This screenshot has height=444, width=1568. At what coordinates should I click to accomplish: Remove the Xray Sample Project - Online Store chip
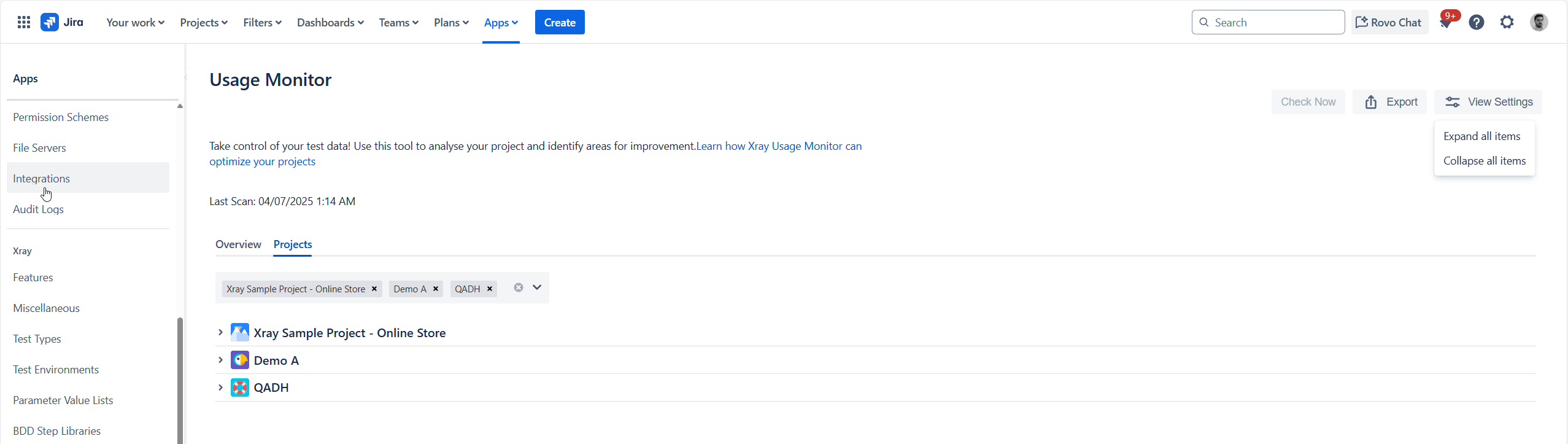(374, 289)
